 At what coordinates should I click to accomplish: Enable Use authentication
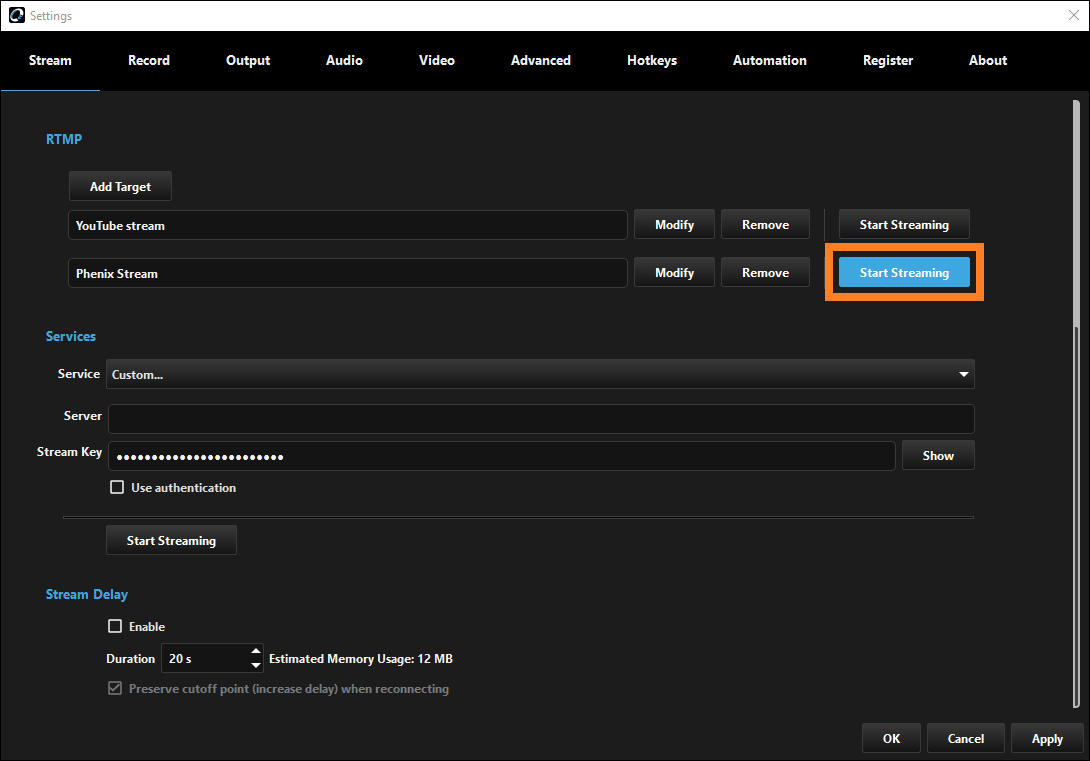[117, 487]
